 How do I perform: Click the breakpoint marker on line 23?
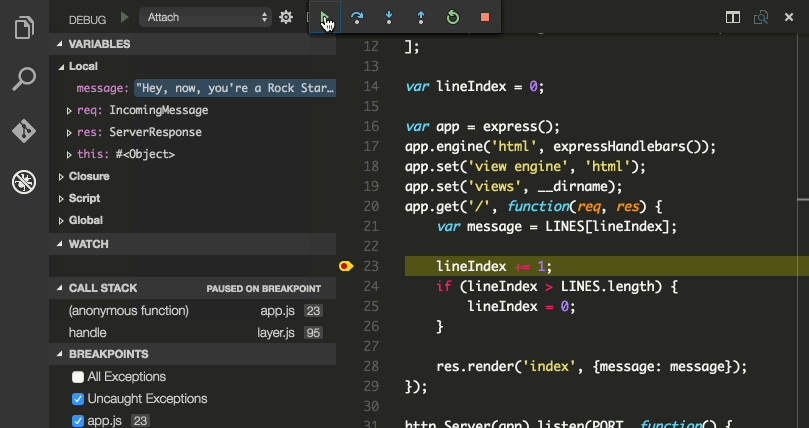(x=346, y=266)
